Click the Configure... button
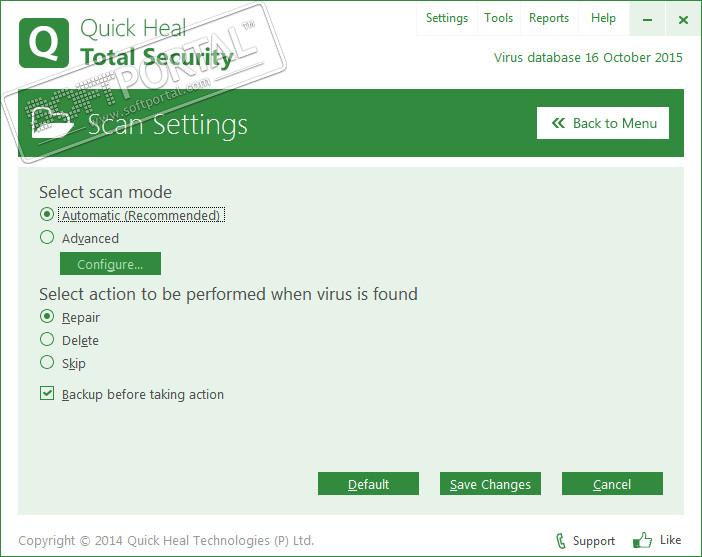The height and width of the screenshot is (557, 702). coord(110,264)
